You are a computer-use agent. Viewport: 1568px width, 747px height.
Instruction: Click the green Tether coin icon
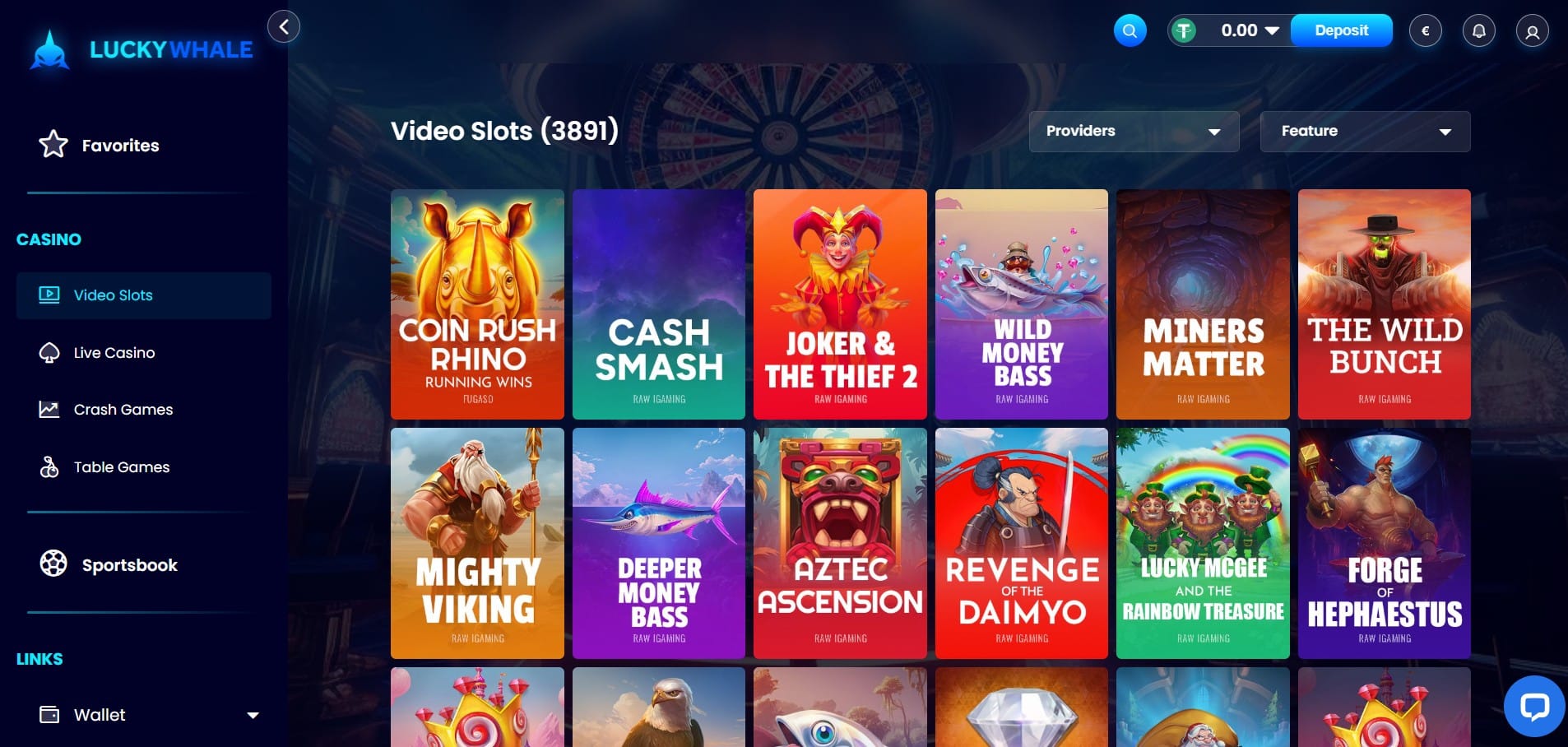click(x=1184, y=31)
